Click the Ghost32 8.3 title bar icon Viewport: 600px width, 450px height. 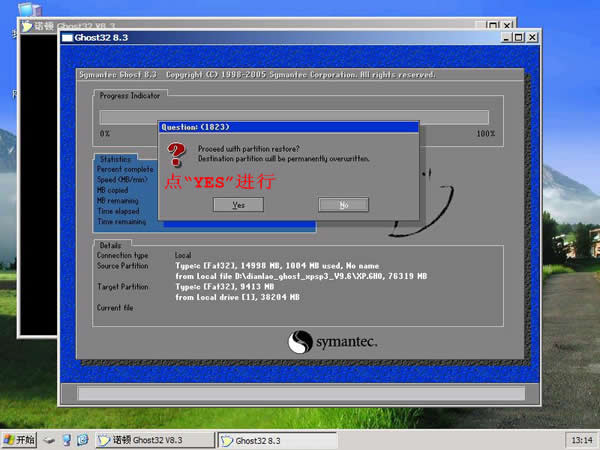coord(67,38)
